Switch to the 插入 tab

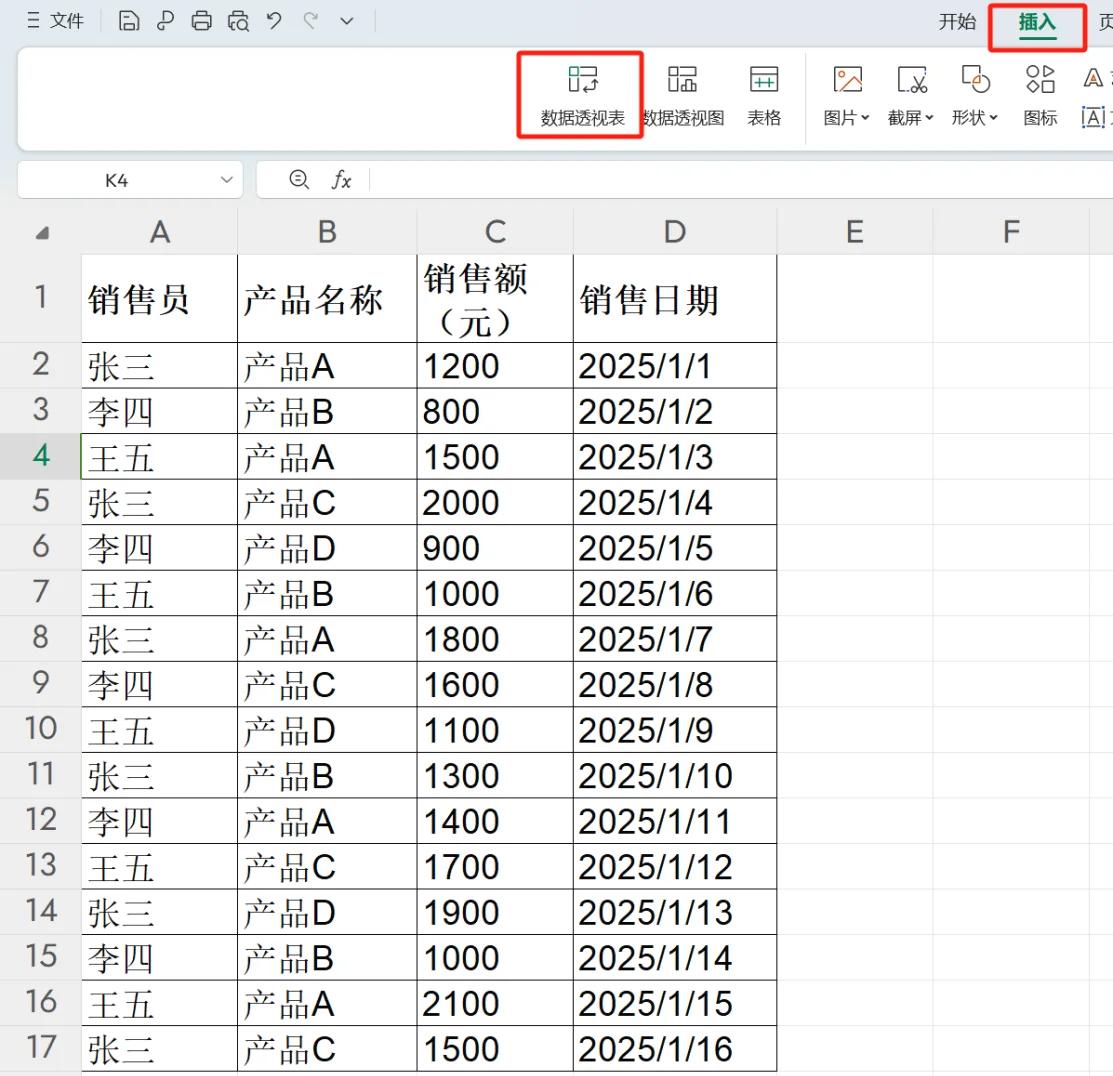click(x=1037, y=23)
